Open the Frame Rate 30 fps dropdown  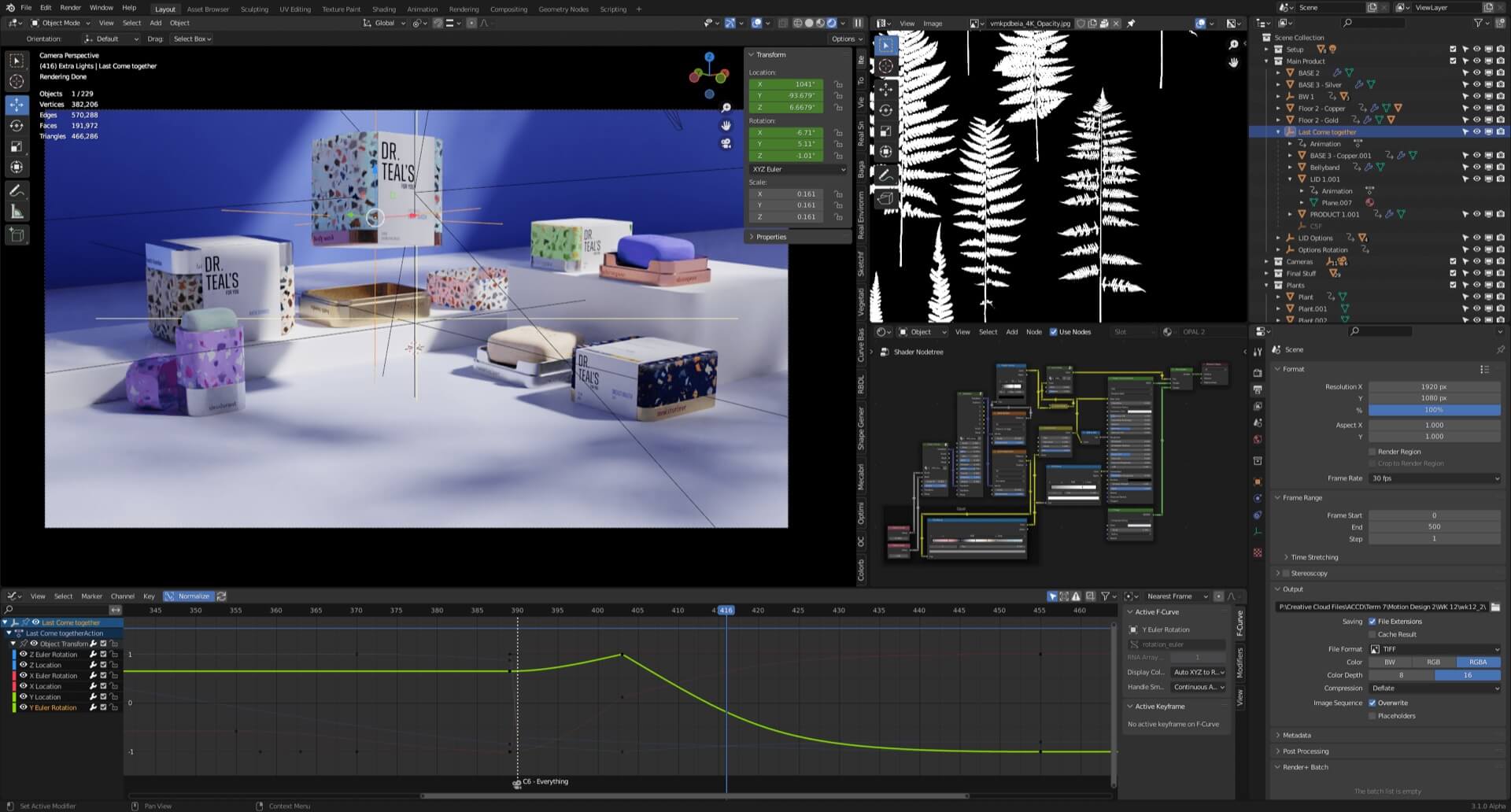tap(1435, 478)
